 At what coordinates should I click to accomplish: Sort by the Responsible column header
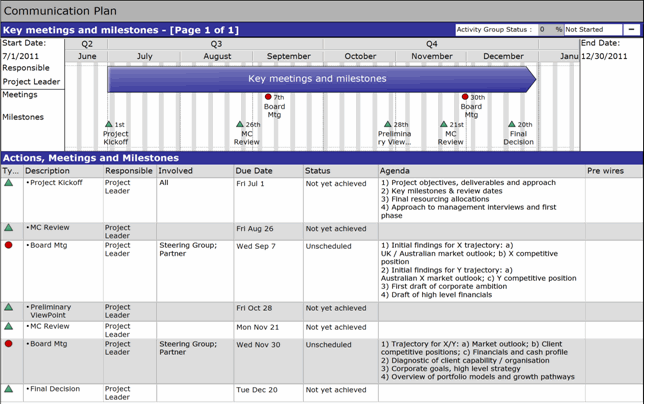pyautogui.click(x=130, y=171)
